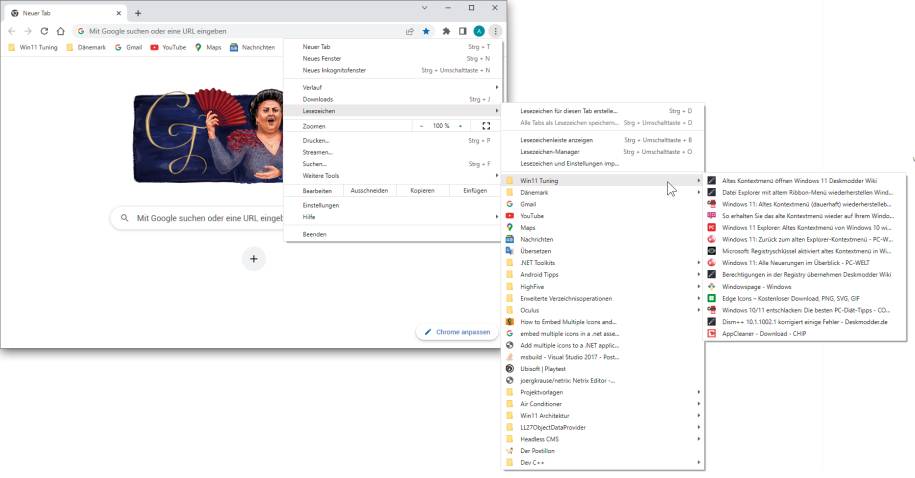Image resolution: width=915 pixels, height=478 pixels.
Task: Click the three-dot Chrome menu icon
Action: [x=495, y=31]
